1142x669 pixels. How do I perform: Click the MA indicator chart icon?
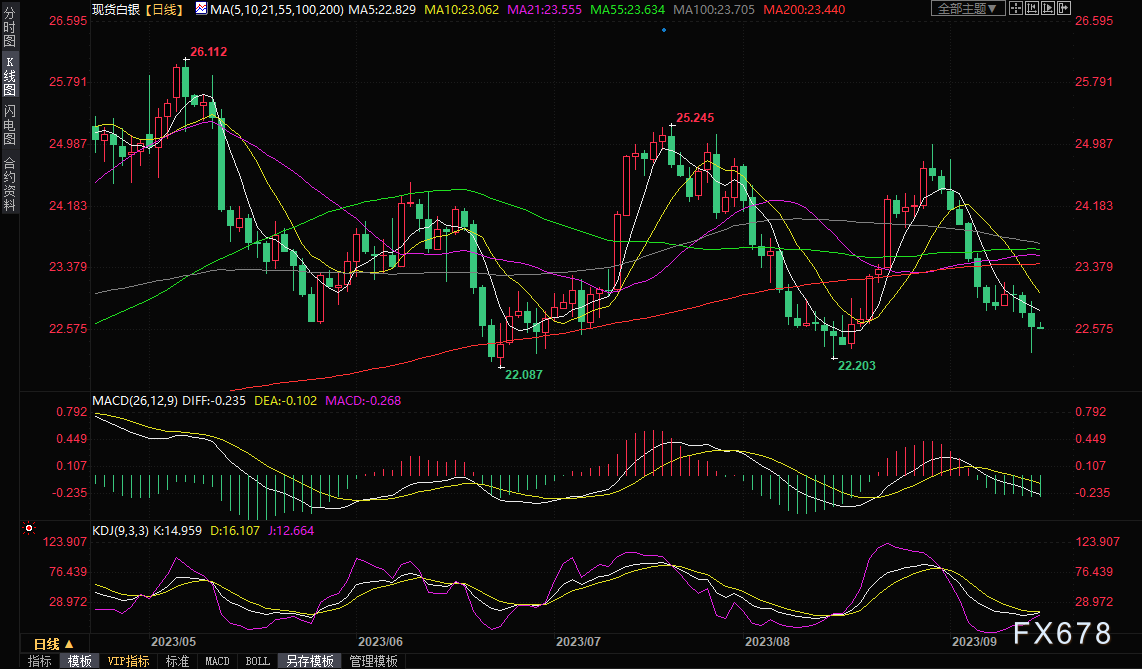(x=201, y=8)
